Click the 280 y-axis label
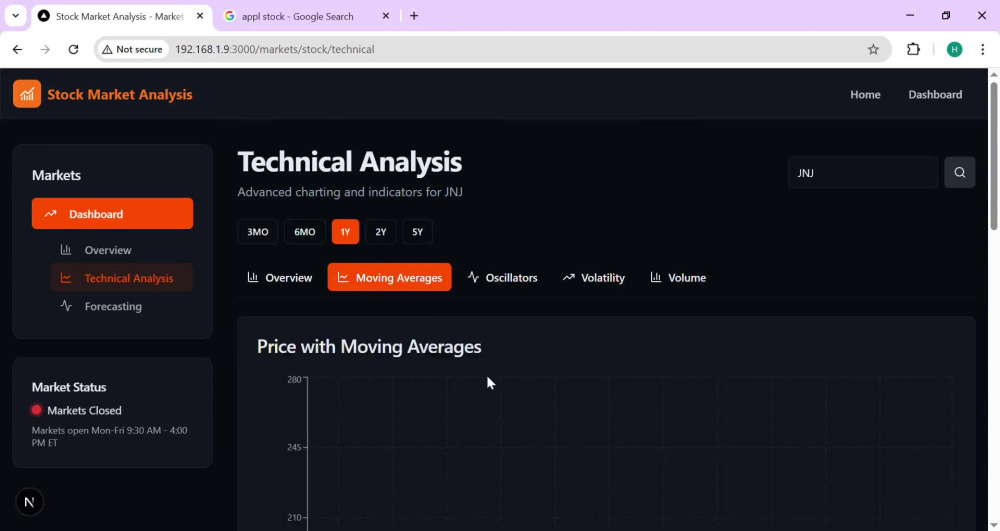Screen dimensions: 1000x531 (x=294, y=379)
